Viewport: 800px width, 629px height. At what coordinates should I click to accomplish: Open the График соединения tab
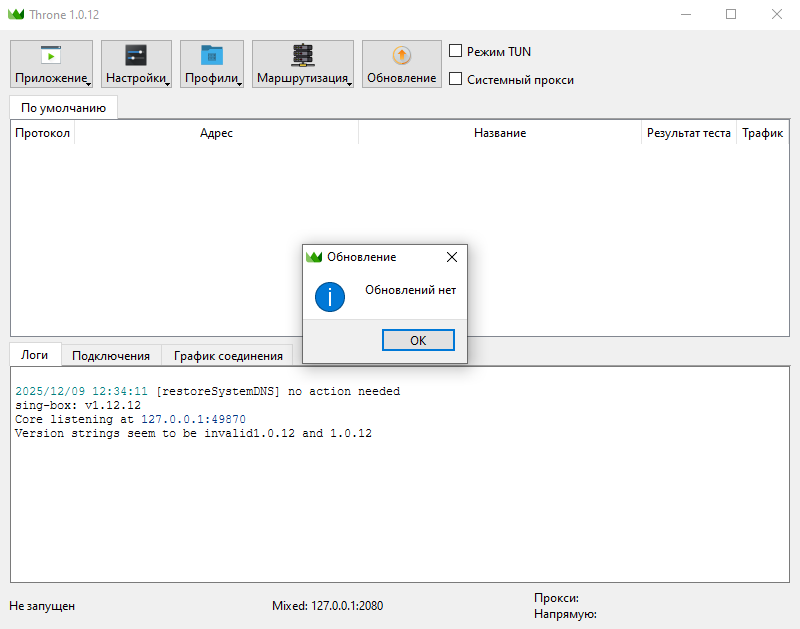pyautogui.click(x=228, y=356)
